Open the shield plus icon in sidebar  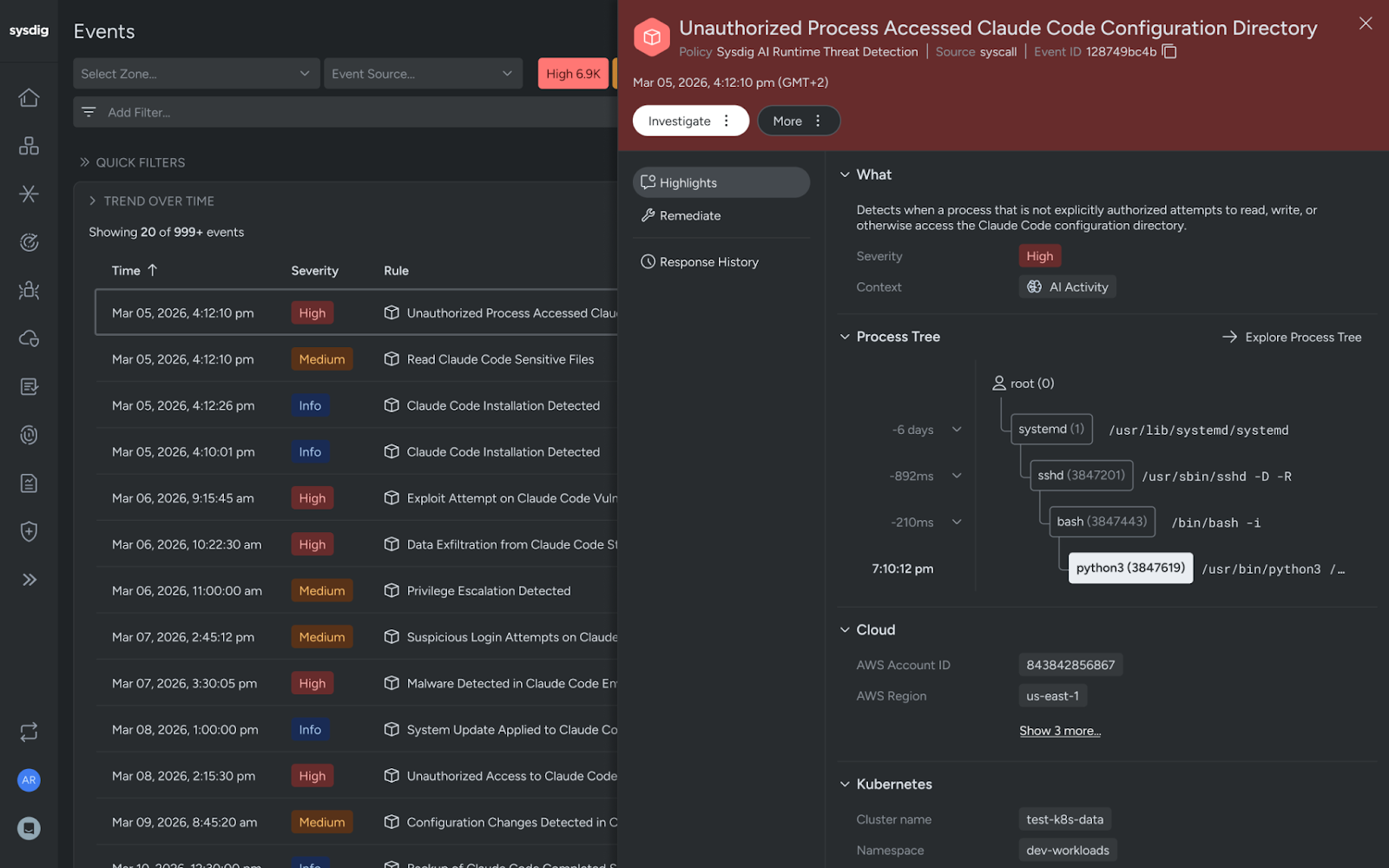[x=29, y=531]
